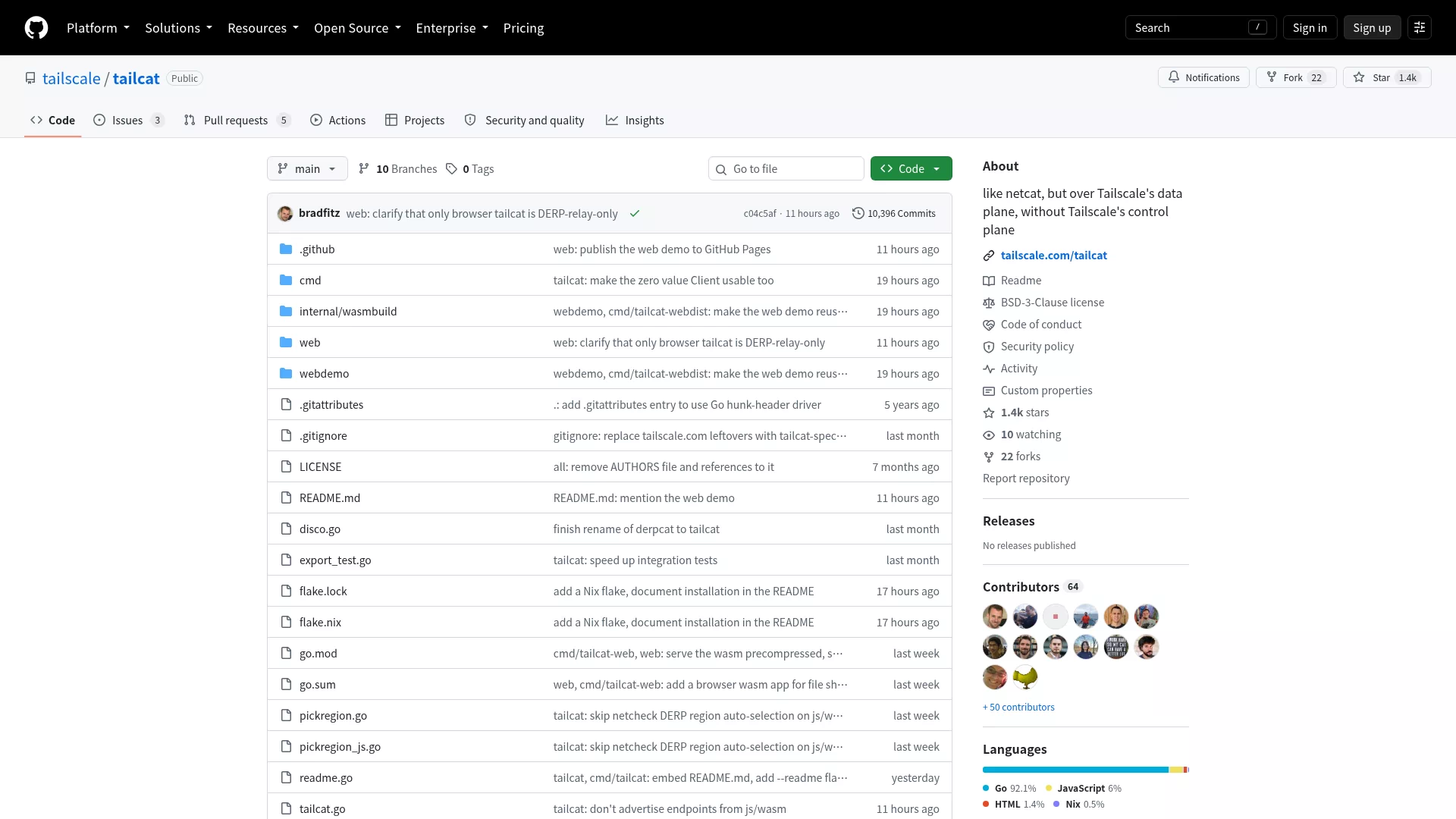The height and width of the screenshot is (819, 1456).
Task: Click the webdemo folder icon
Action: [286, 374]
